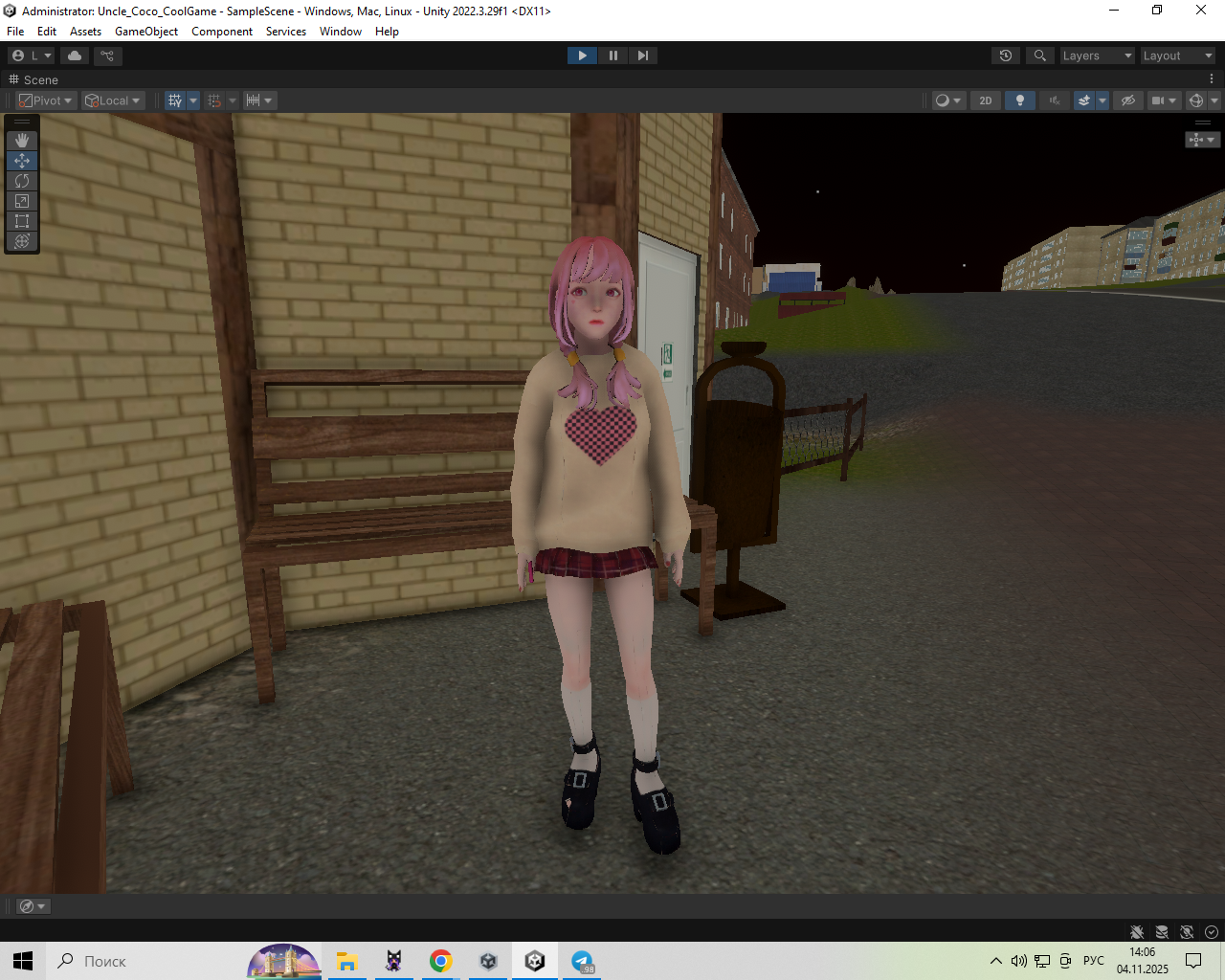The image size is (1225, 980).
Task: Select the Scale tool
Action: [22, 201]
